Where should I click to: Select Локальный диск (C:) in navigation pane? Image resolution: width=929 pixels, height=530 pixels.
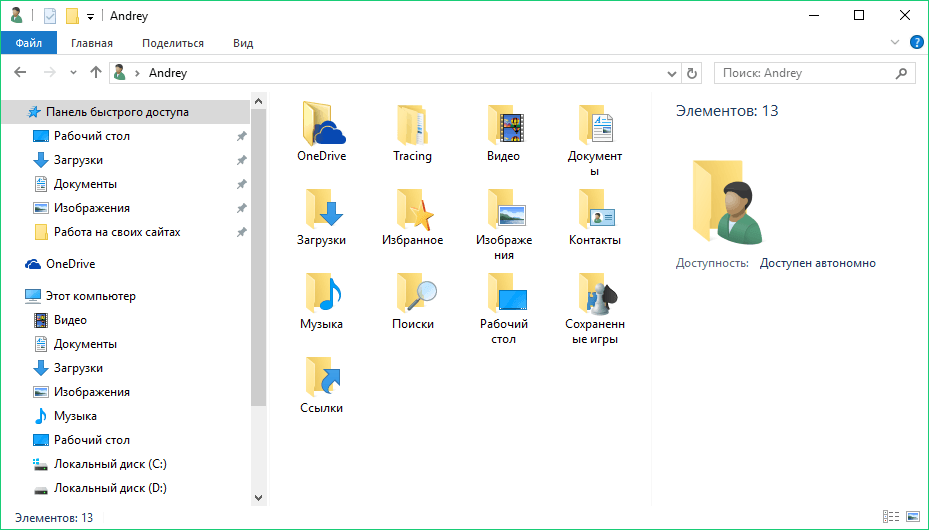point(110,464)
